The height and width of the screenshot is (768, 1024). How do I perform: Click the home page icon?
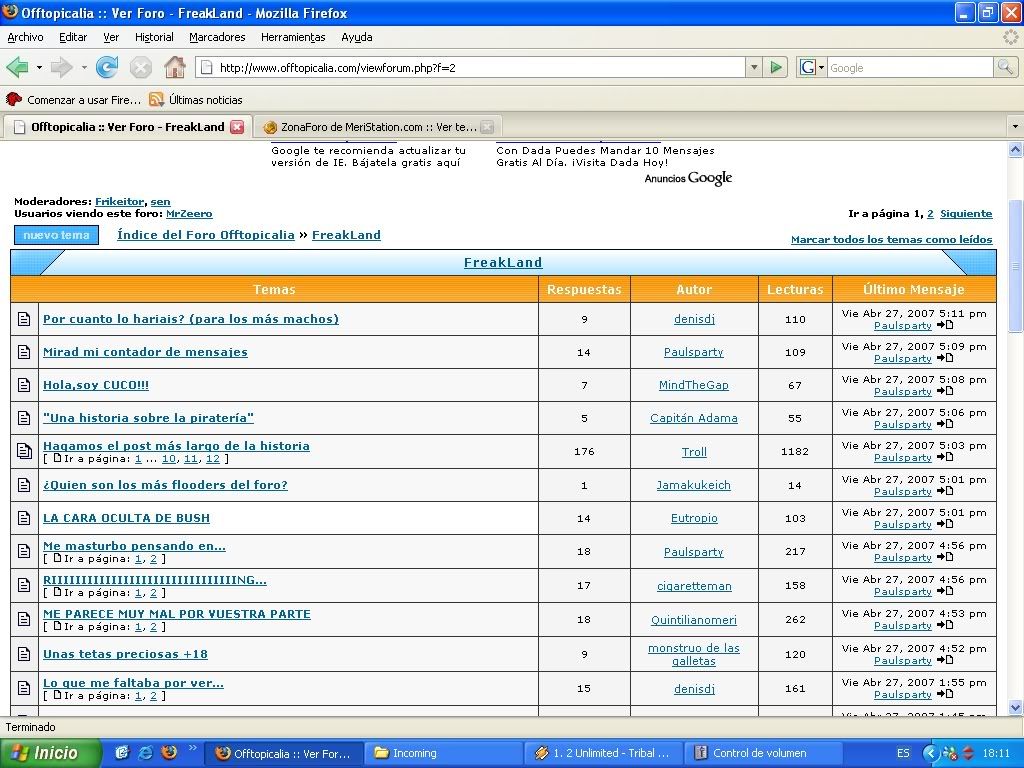[x=174, y=67]
